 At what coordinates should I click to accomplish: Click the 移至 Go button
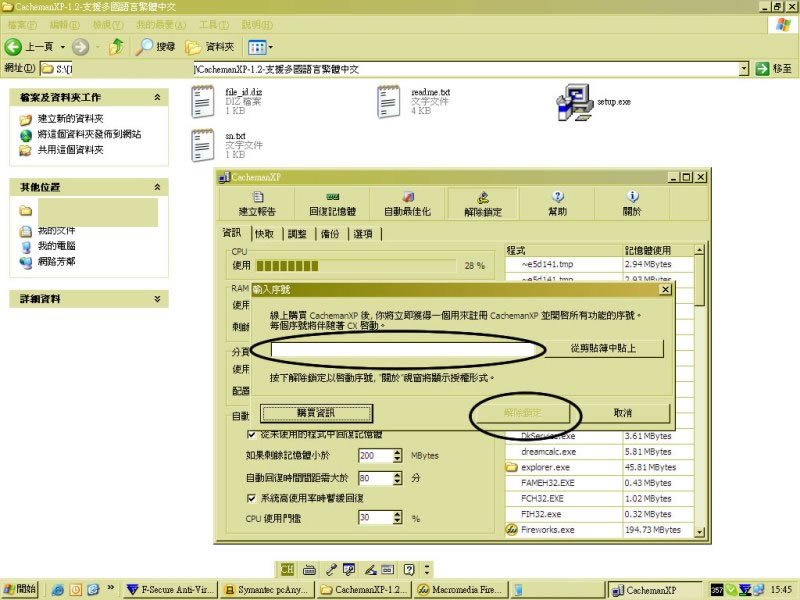pos(774,68)
